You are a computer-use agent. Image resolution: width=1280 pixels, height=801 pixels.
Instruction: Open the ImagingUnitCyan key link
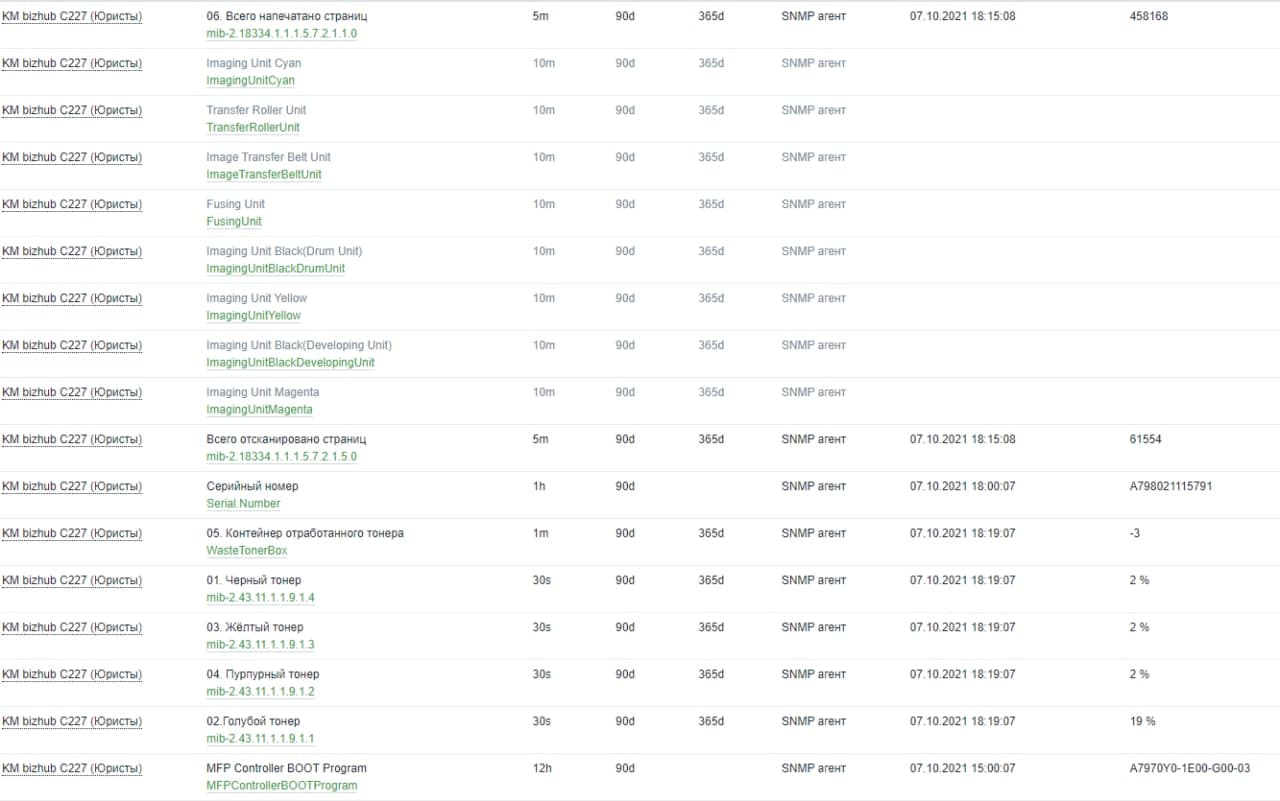click(250, 80)
